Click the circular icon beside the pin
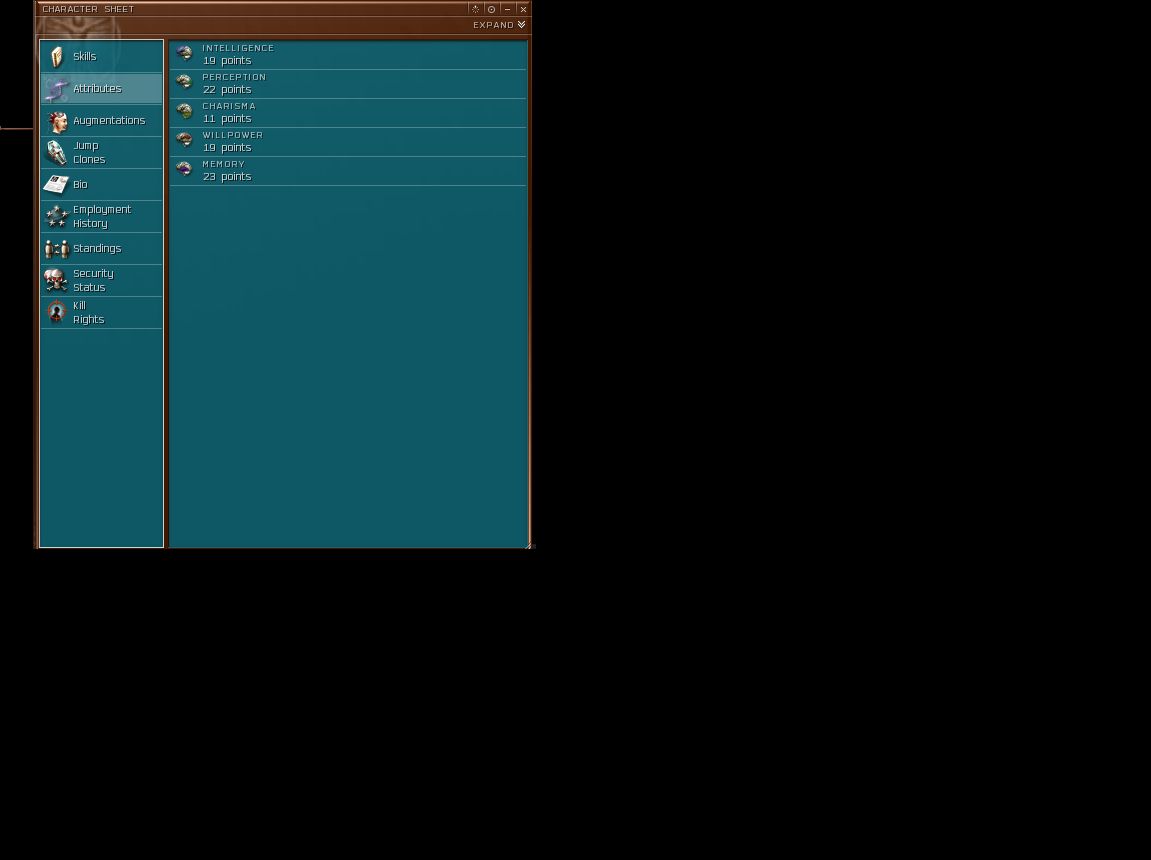The width and height of the screenshot is (1151, 860). 492,10
